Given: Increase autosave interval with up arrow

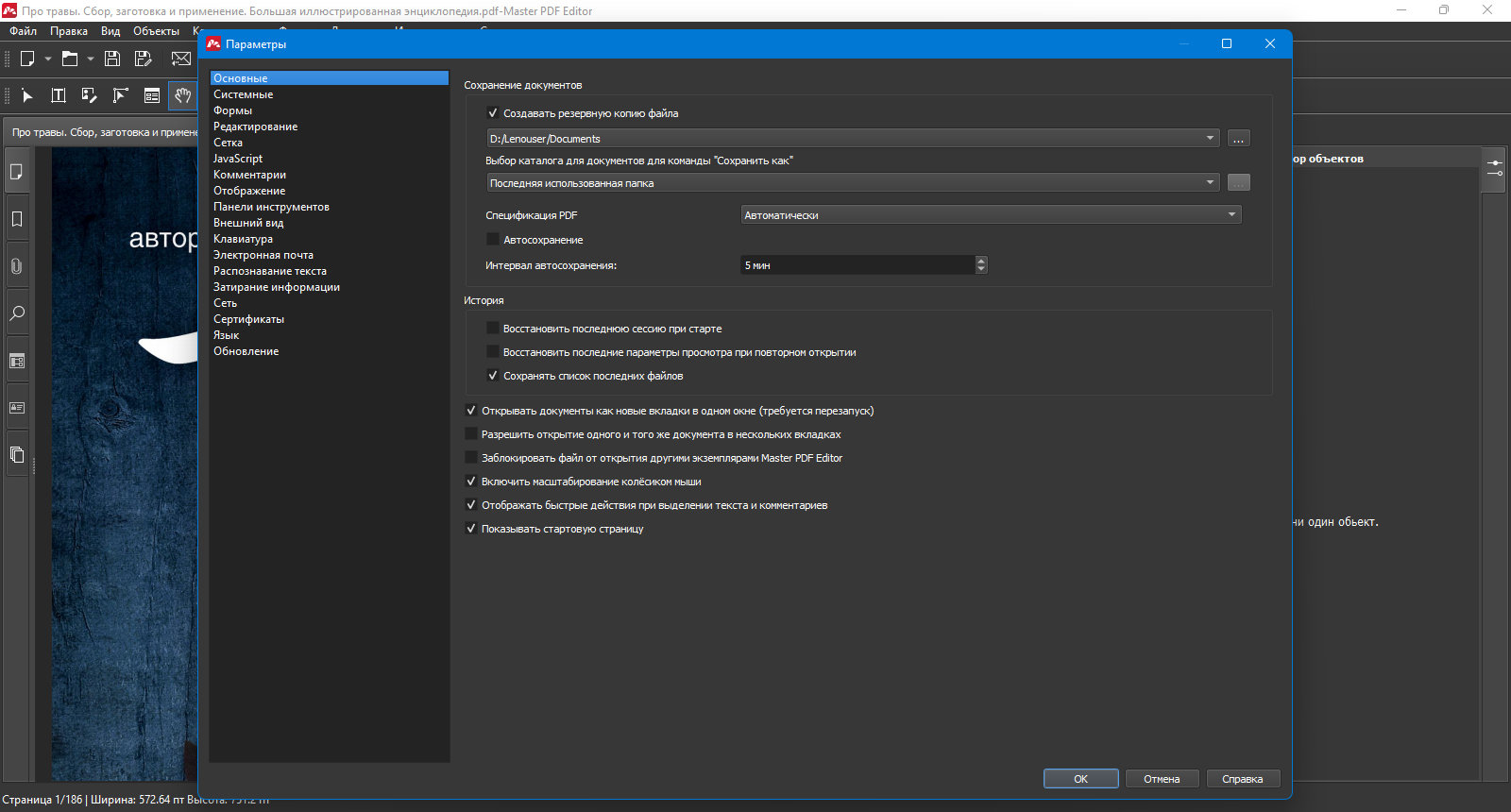Looking at the screenshot, I should pyautogui.click(x=981, y=261).
